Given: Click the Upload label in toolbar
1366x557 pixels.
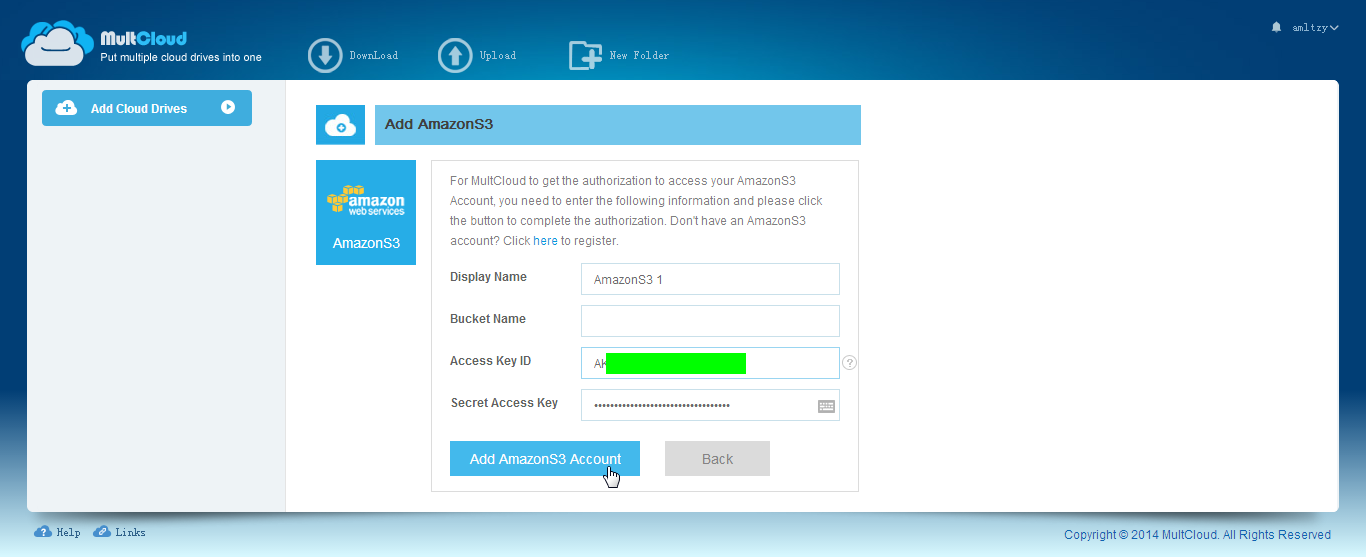Looking at the screenshot, I should pyautogui.click(x=498, y=56).
